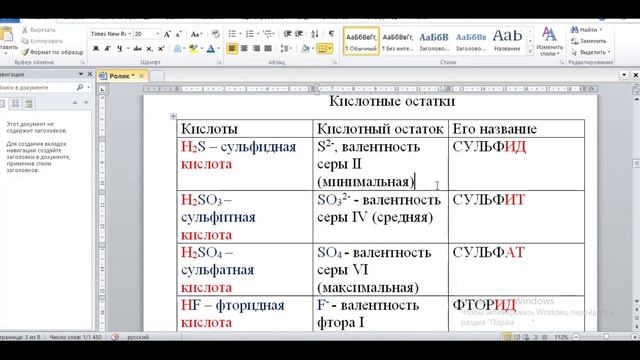This screenshot has width=640, height=360.
Task: Click the Increase Indent icon
Action: [299, 34]
